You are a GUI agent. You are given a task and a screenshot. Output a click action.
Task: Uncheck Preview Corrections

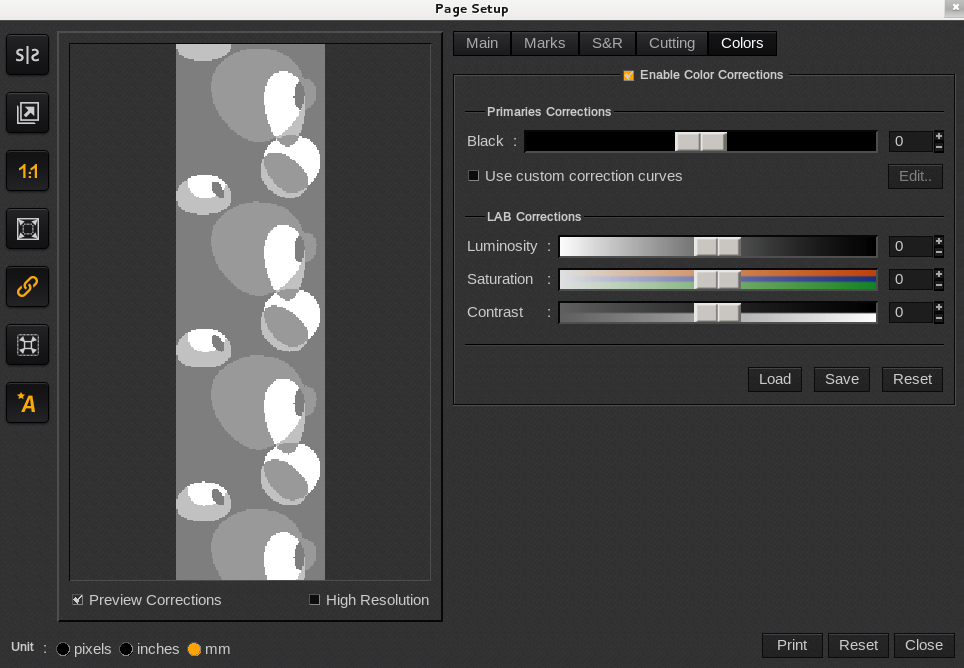click(78, 600)
